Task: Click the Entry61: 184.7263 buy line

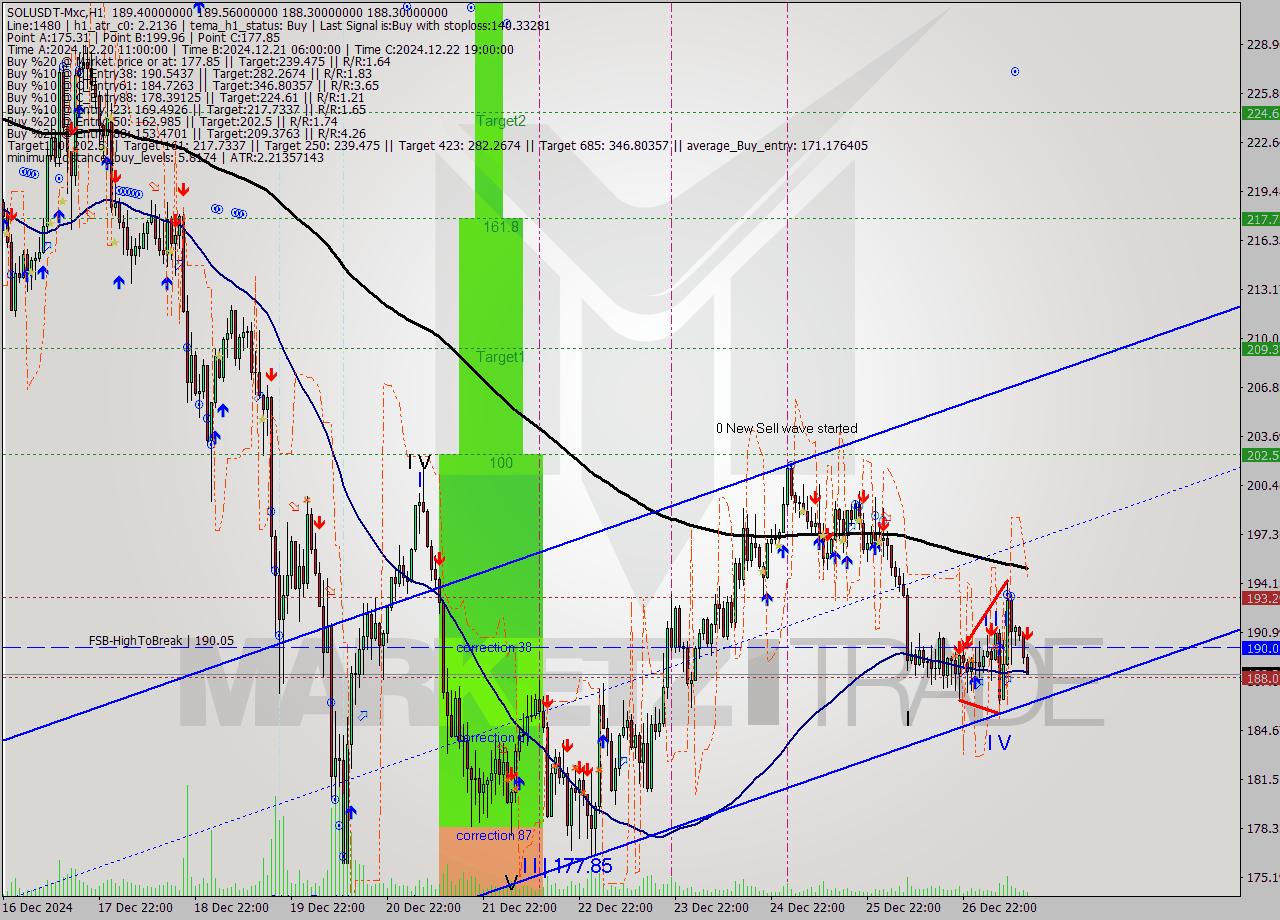Action: point(192,85)
